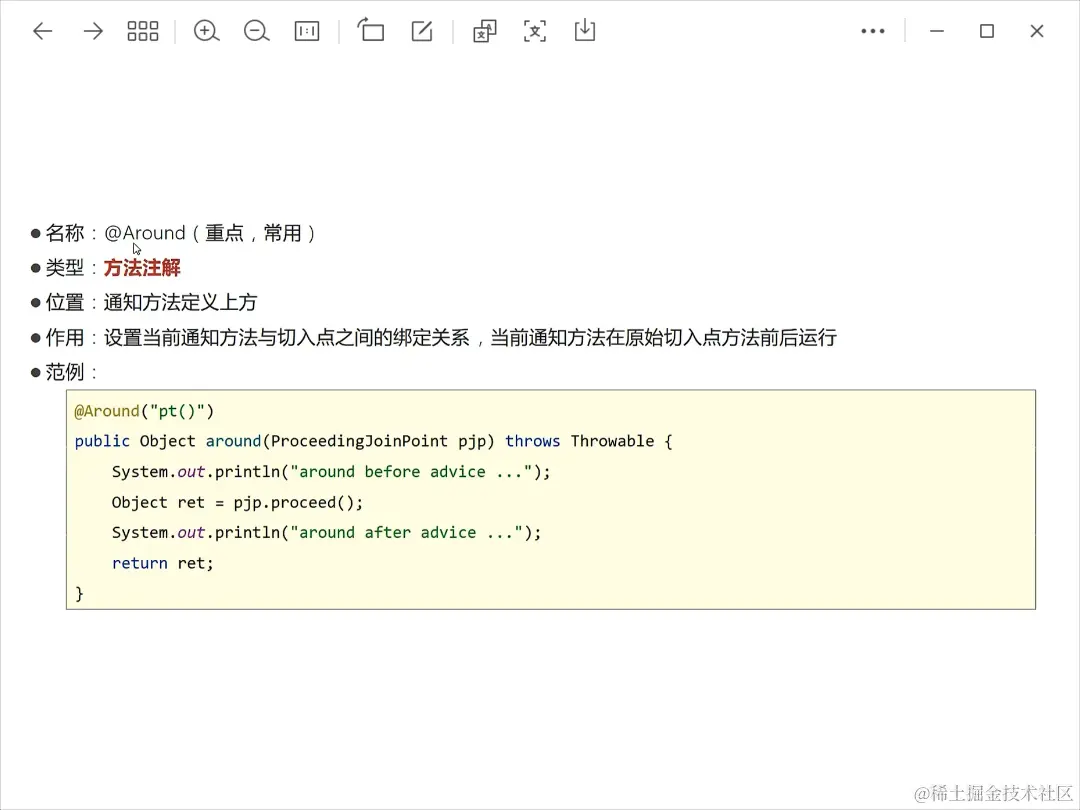
Task: Click the red text '方法注解'
Action: (x=142, y=268)
